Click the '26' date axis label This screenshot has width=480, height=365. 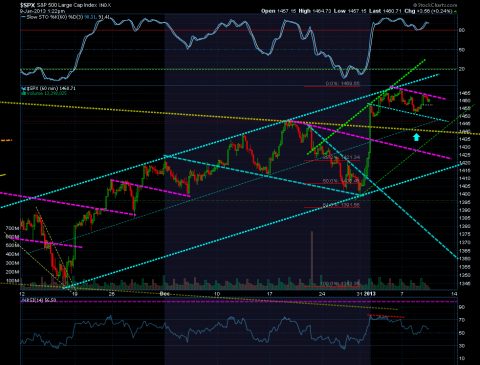tap(112, 294)
